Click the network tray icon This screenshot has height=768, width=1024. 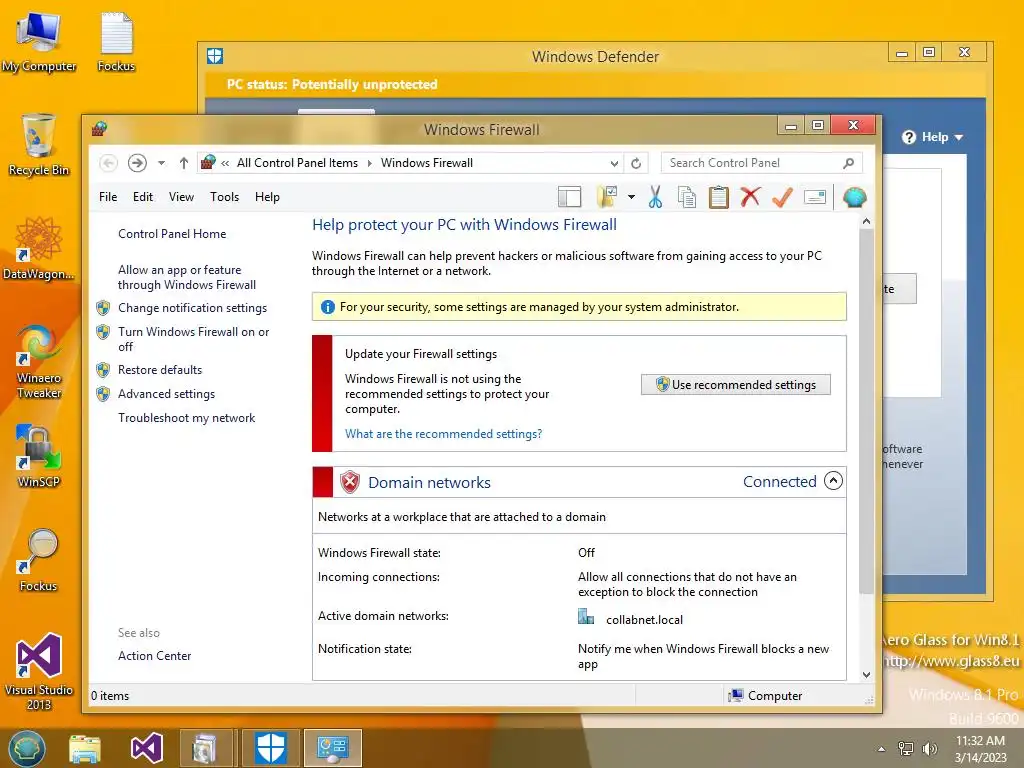(906, 748)
